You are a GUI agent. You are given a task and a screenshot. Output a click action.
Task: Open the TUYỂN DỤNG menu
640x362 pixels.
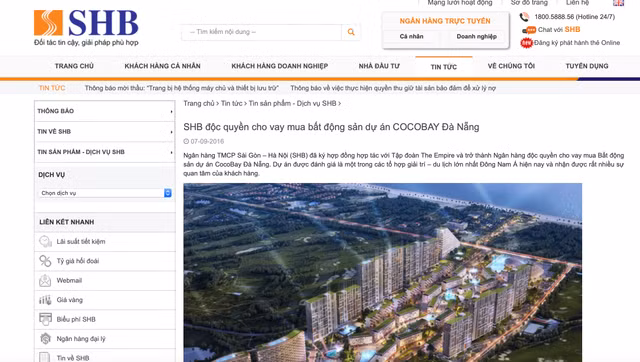[587, 66]
